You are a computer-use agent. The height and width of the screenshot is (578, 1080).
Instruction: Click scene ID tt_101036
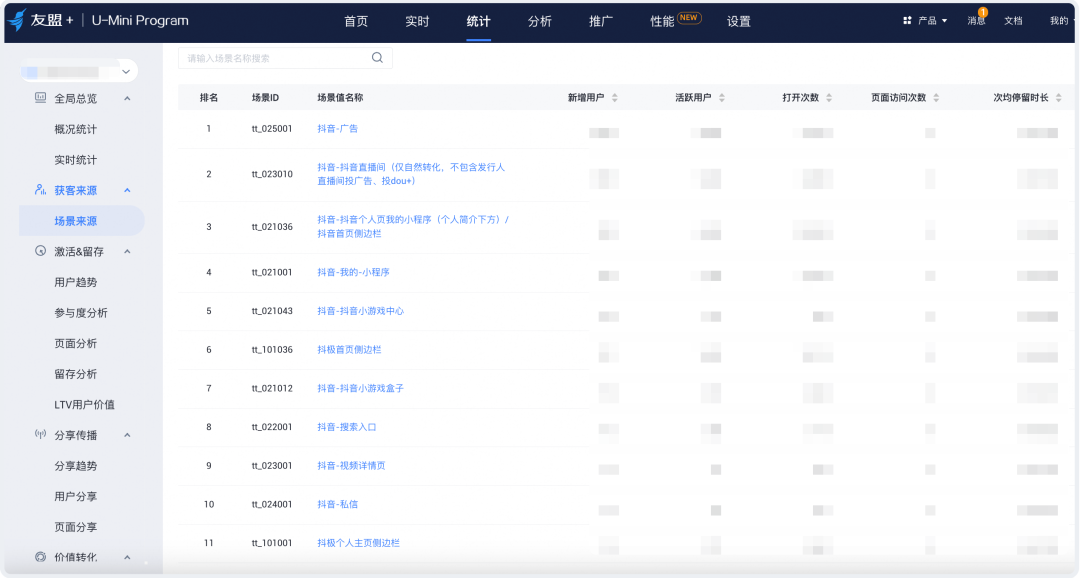[272, 349]
